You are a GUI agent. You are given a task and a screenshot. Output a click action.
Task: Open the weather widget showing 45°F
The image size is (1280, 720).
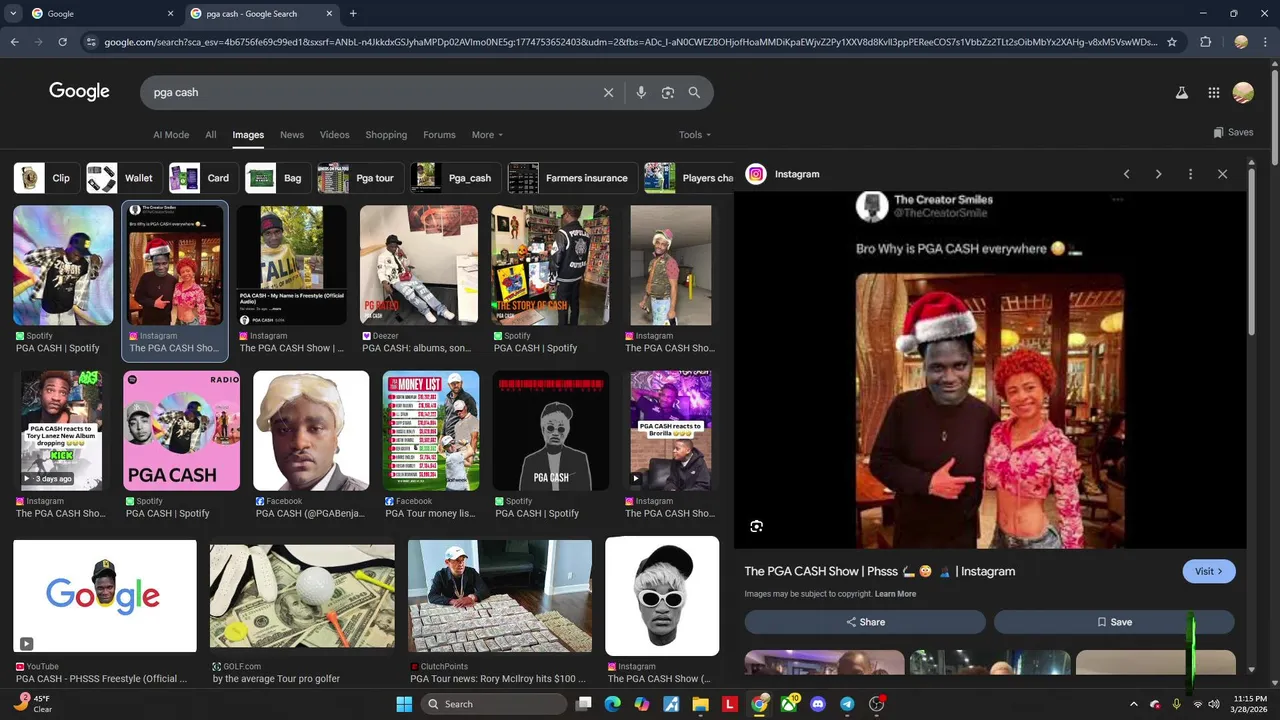[33, 704]
